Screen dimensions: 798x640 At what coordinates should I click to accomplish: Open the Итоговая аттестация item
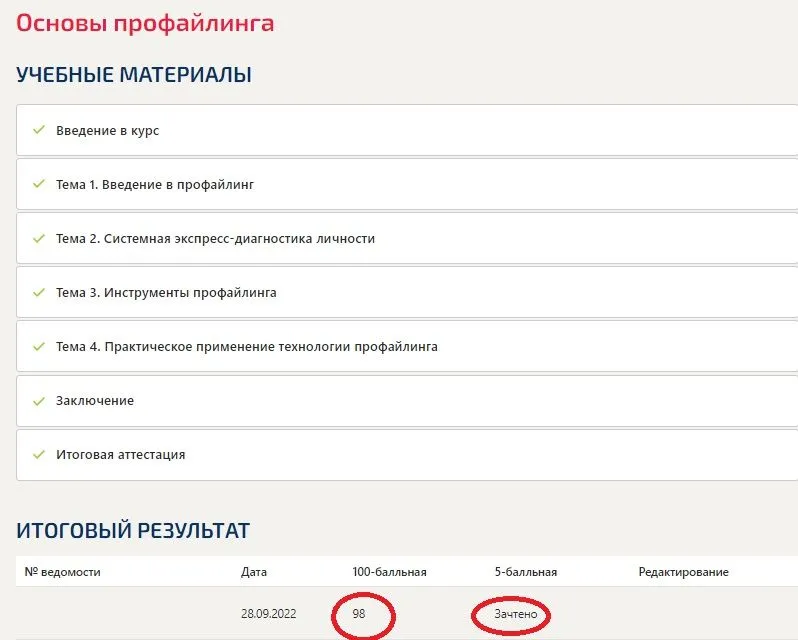coord(120,455)
